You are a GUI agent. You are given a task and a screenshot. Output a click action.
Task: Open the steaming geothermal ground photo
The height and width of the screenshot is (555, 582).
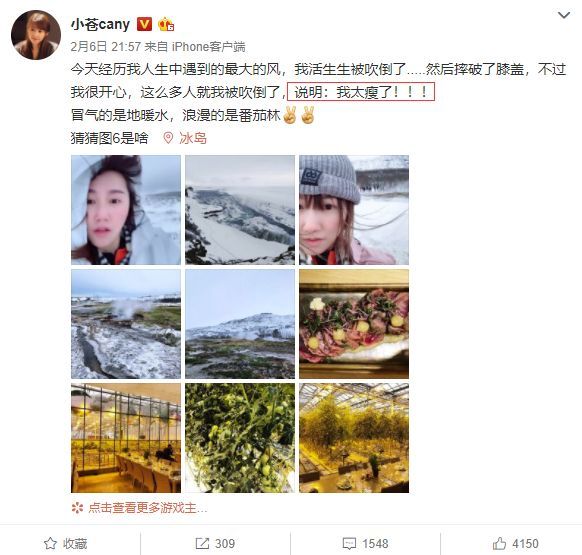pos(126,324)
